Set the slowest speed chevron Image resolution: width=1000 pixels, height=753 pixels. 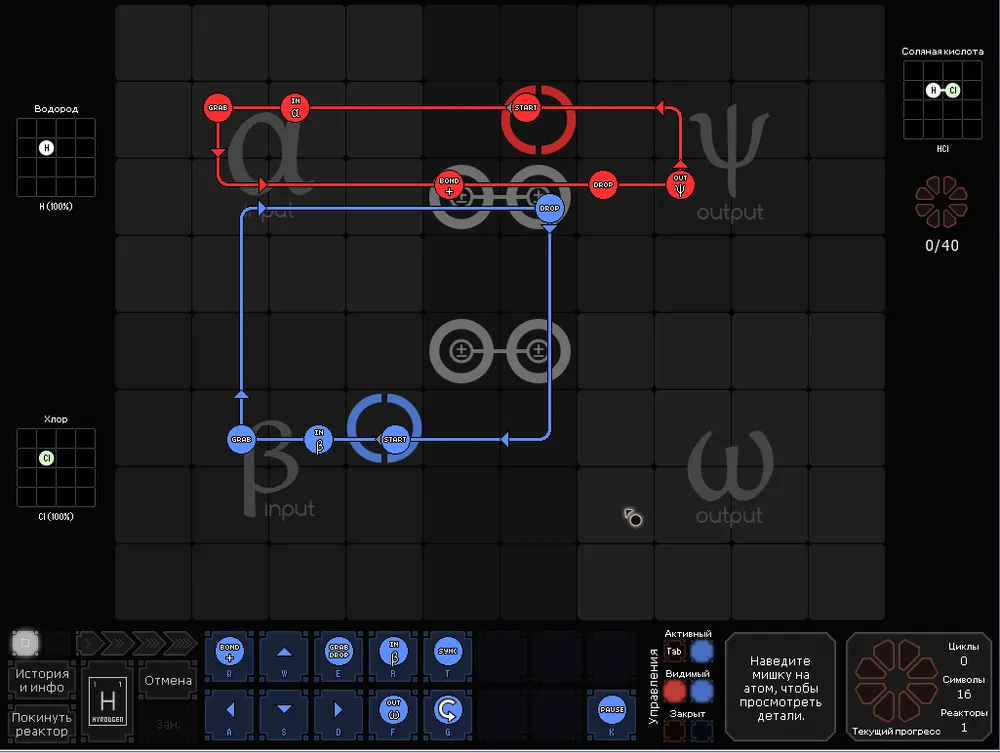coord(90,643)
